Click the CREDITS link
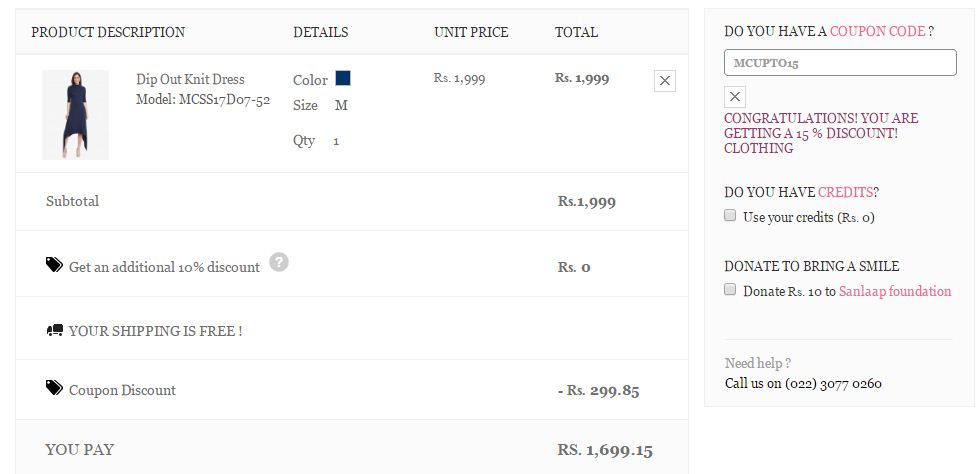This screenshot has width=976, height=474. coord(846,192)
